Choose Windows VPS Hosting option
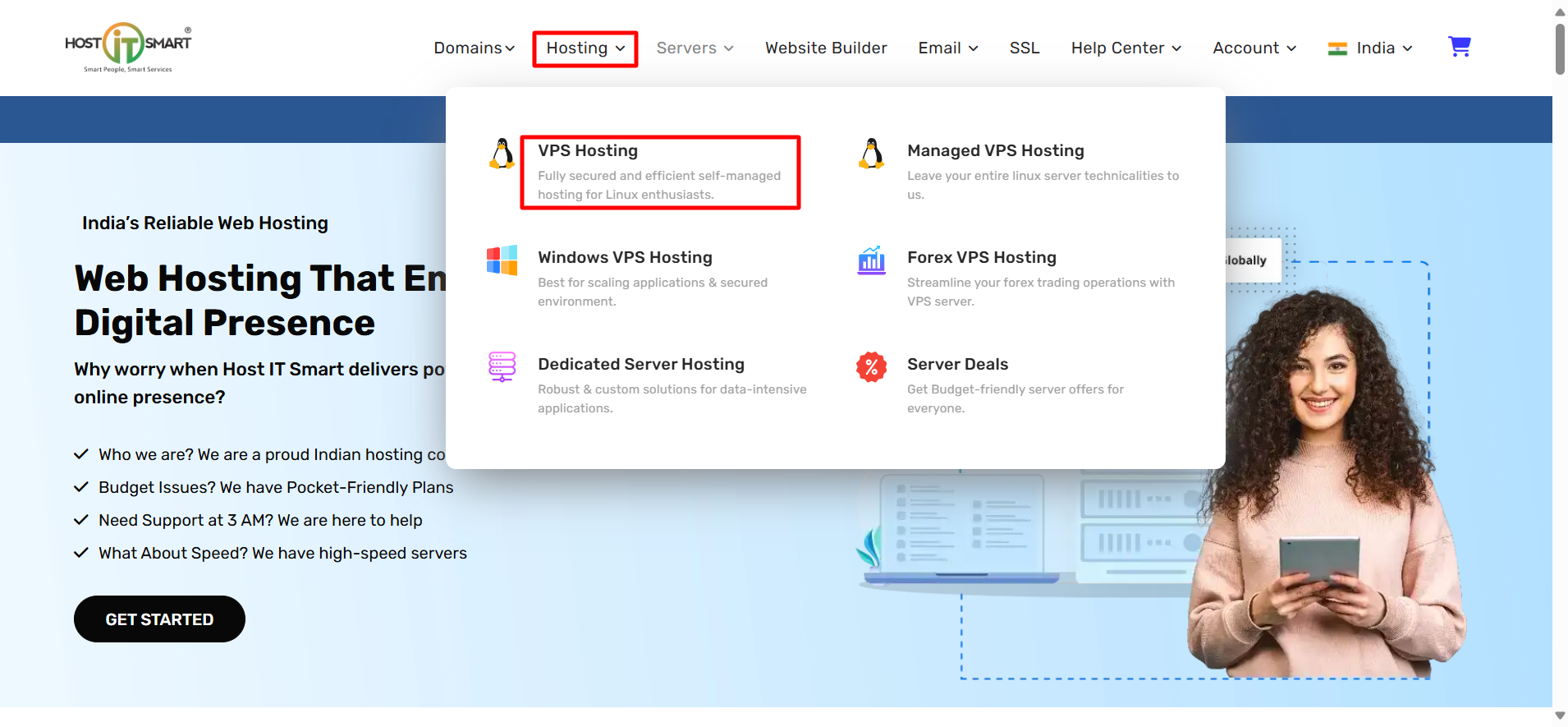 click(625, 257)
